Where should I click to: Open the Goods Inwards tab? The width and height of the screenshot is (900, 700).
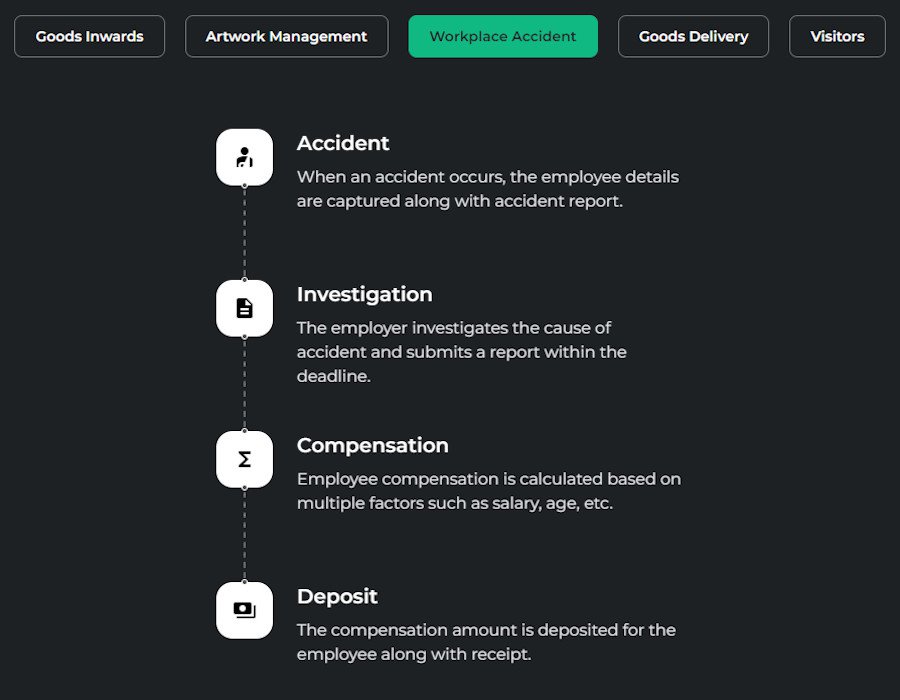90,36
